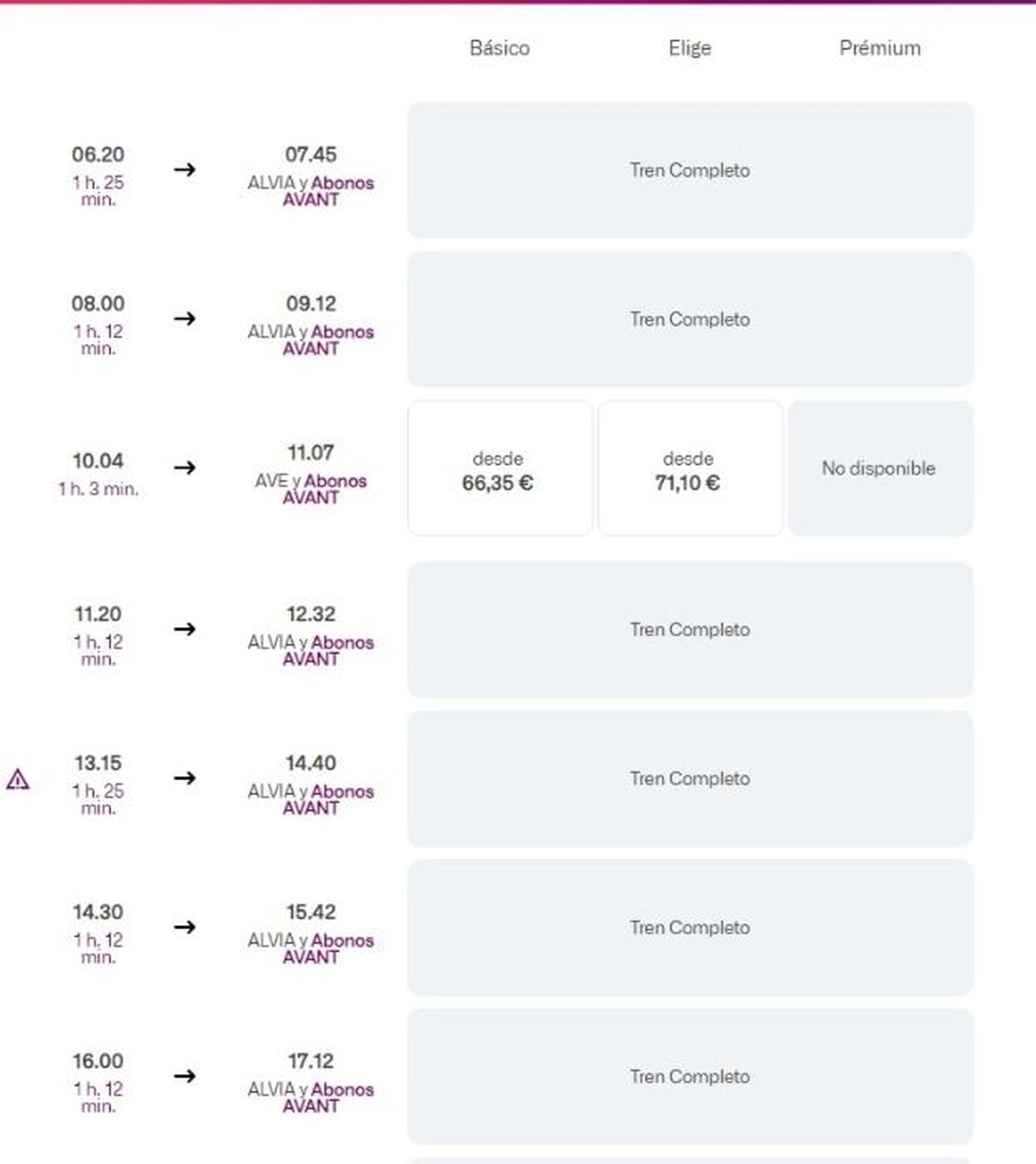The width and height of the screenshot is (1036, 1164).
Task: Click the arrow icon on the 11.20 departure row
Action: (185, 628)
